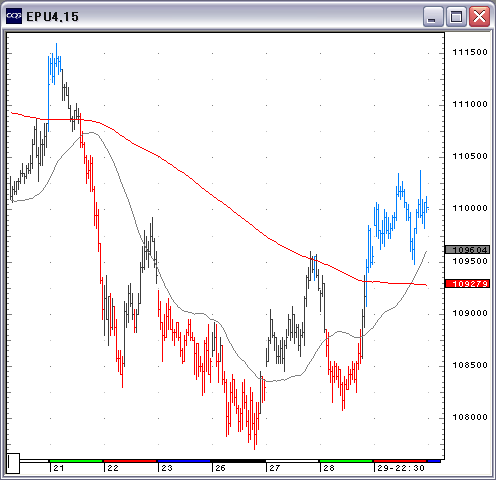
Task: Click the EPU4,15 window title text
Action: [52, 17]
